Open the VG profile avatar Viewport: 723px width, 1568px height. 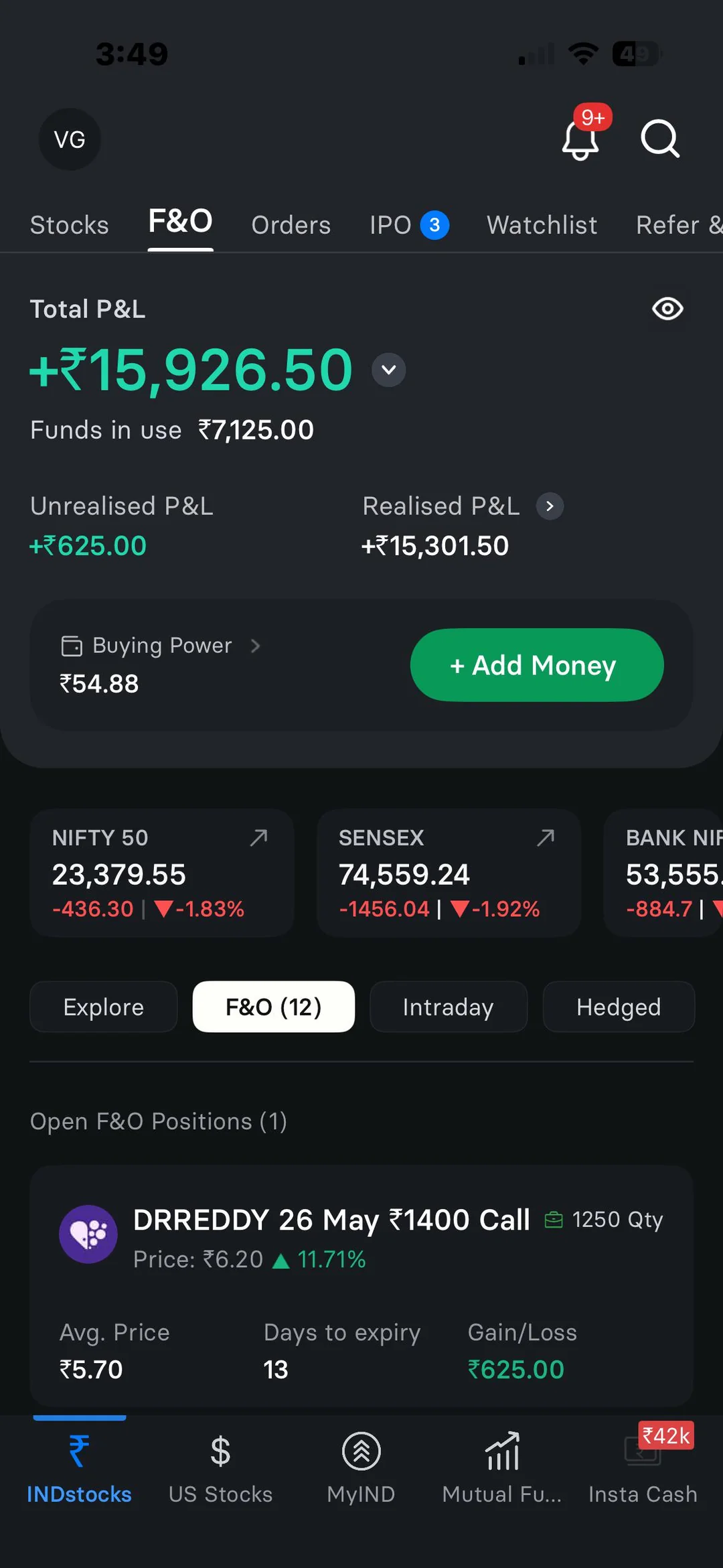pos(70,139)
